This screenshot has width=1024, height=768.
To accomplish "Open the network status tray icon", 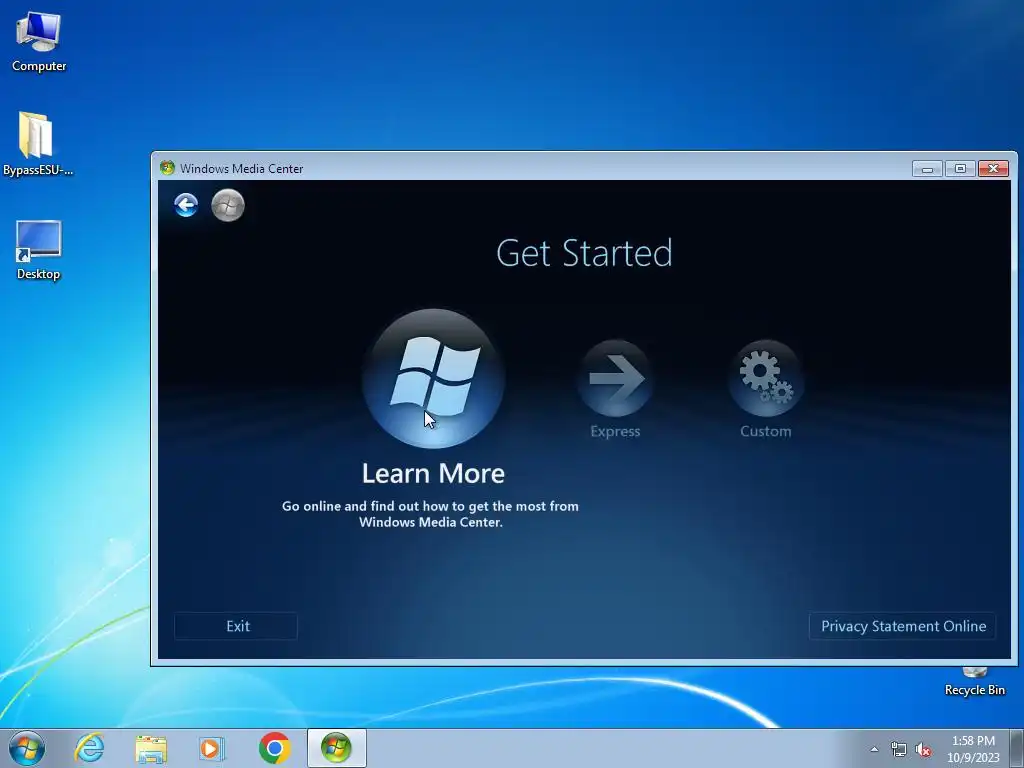I will [x=899, y=750].
